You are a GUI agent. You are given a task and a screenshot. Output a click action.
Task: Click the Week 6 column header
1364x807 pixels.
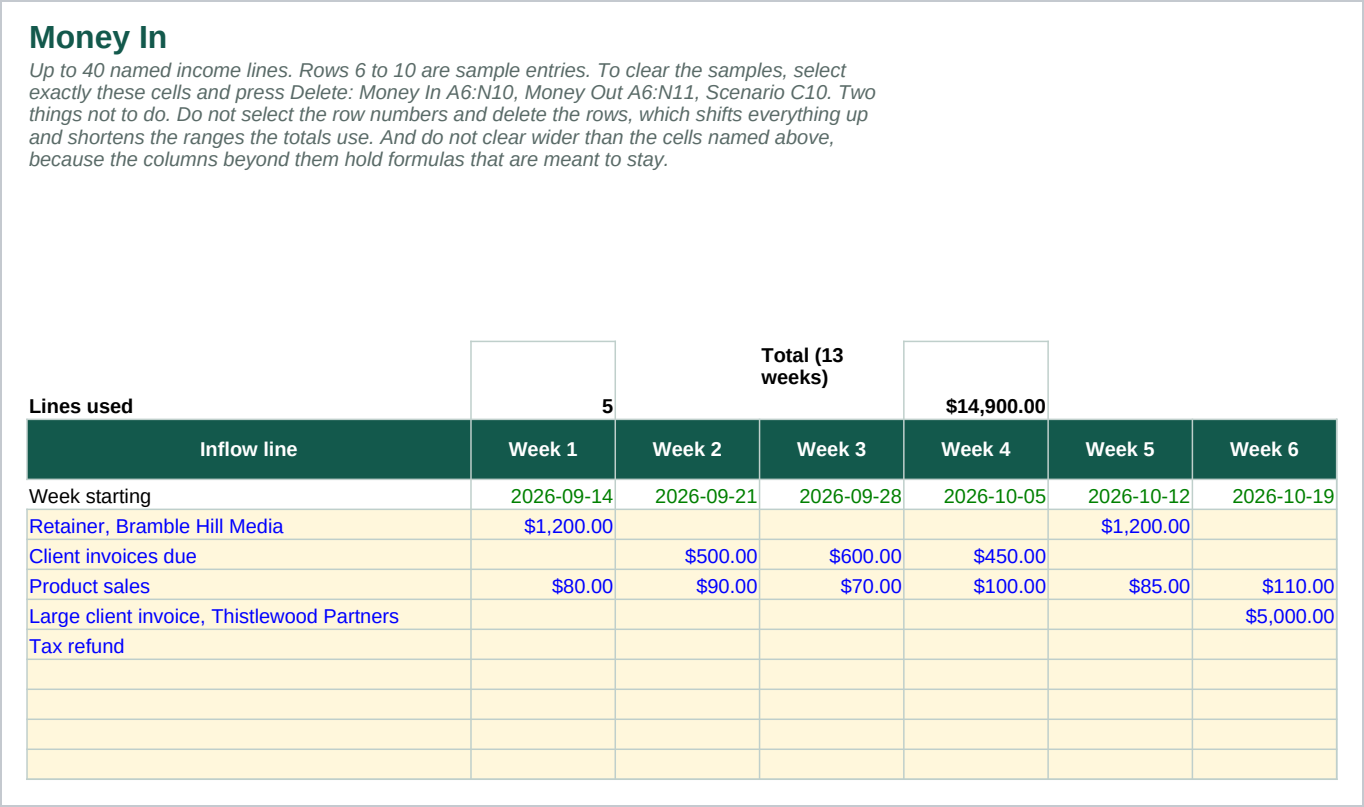[1265, 450]
